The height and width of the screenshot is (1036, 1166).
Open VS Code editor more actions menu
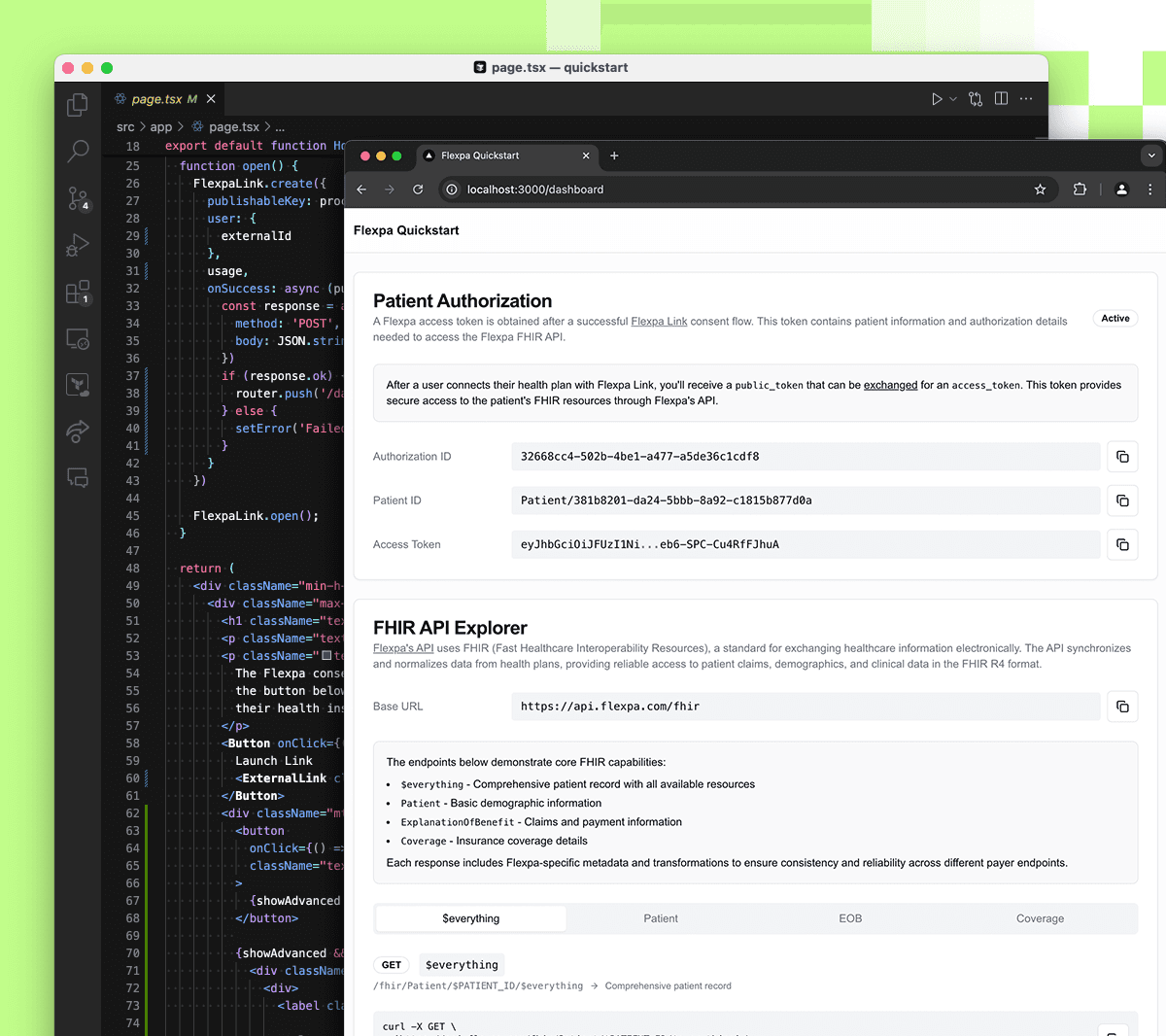pyautogui.click(x=1026, y=99)
